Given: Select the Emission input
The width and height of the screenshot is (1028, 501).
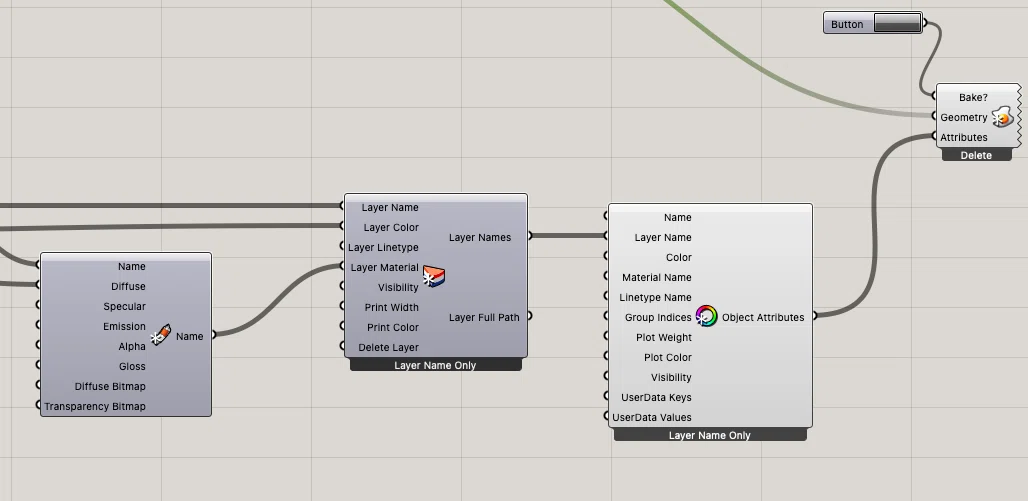Looking at the screenshot, I should click(x=125, y=327).
